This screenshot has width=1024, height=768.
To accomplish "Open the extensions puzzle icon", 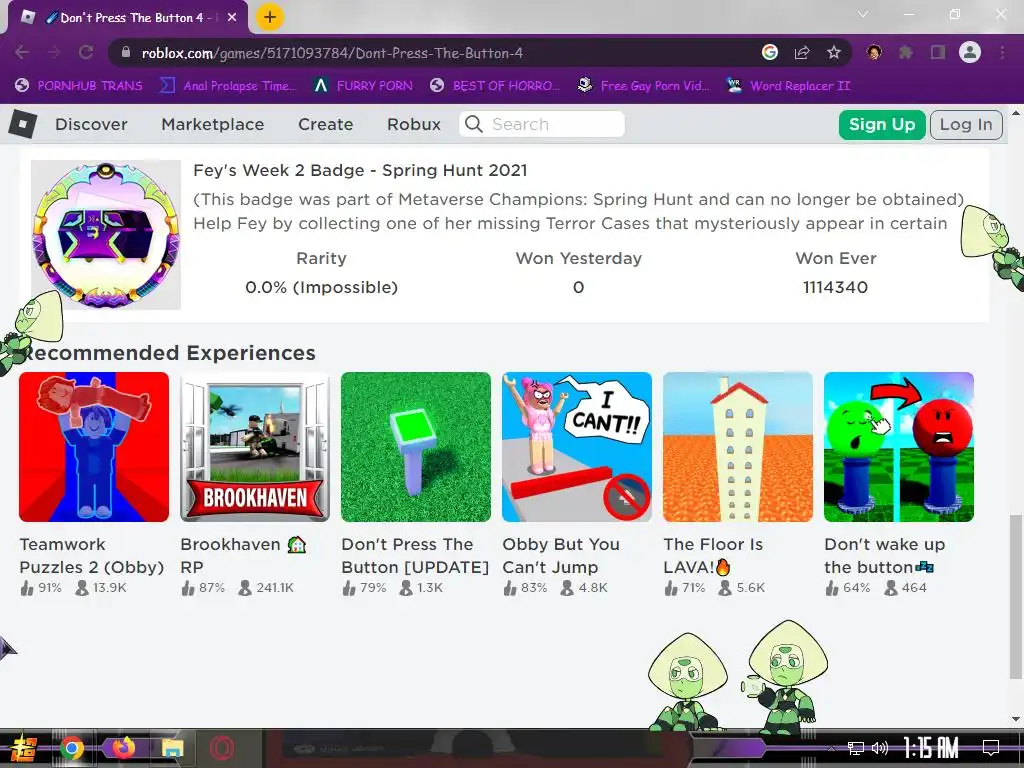I will (906, 52).
